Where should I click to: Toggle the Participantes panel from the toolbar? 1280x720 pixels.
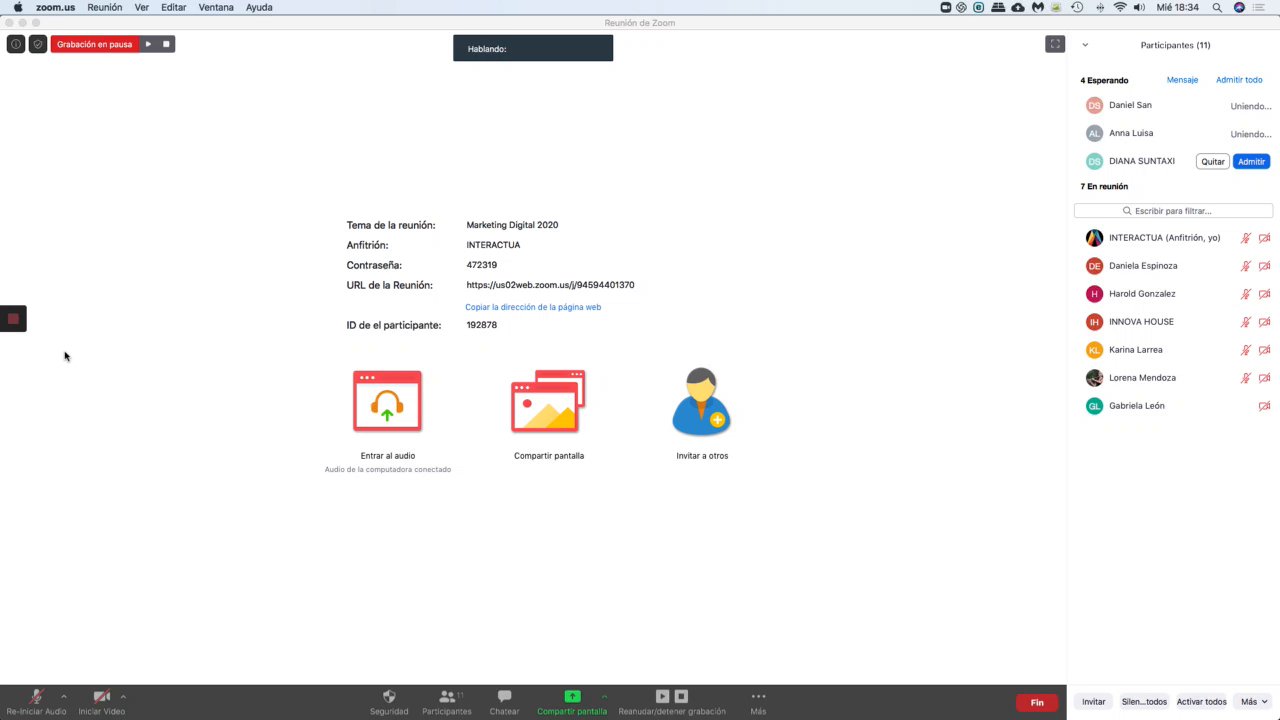[447, 702]
